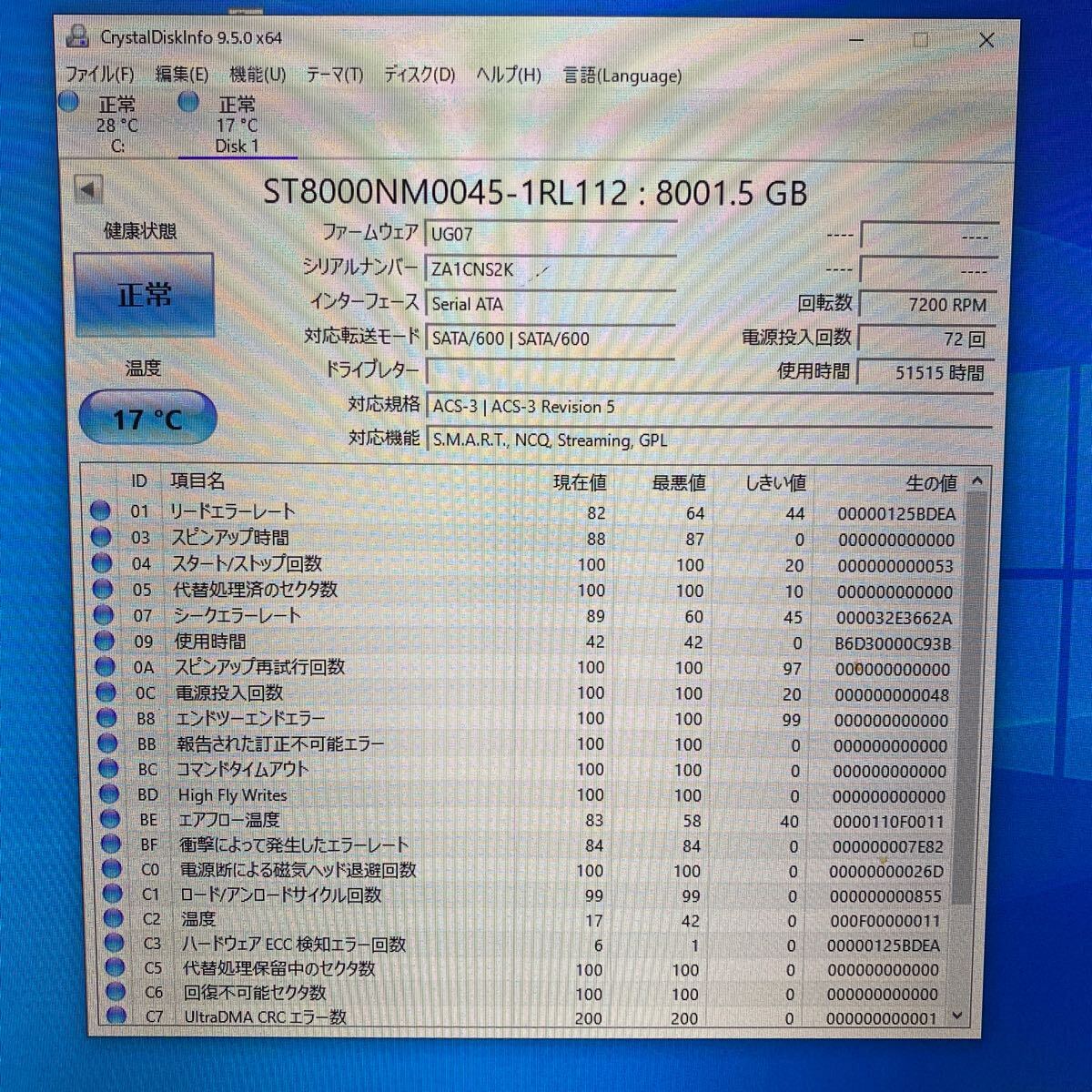Select the リードエラーレート row text
1092x1092 pixels.
pyautogui.click(x=233, y=511)
